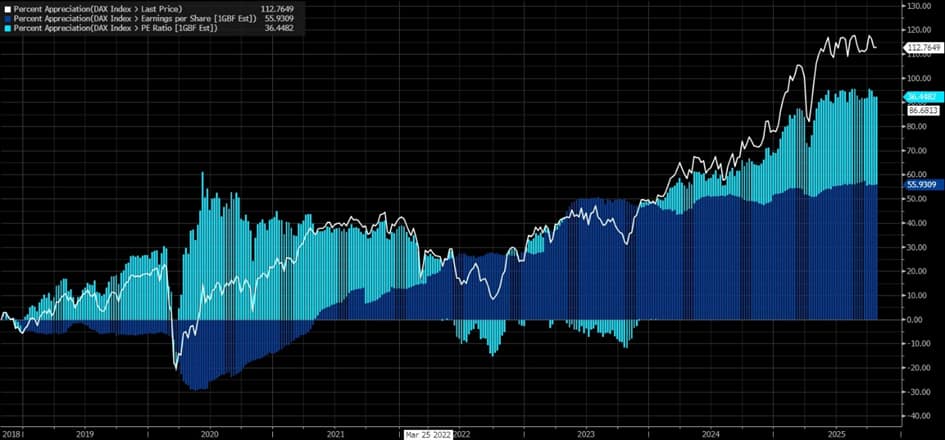Click the 2024 label on time axis
The image size is (945, 440).
click(x=711, y=434)
